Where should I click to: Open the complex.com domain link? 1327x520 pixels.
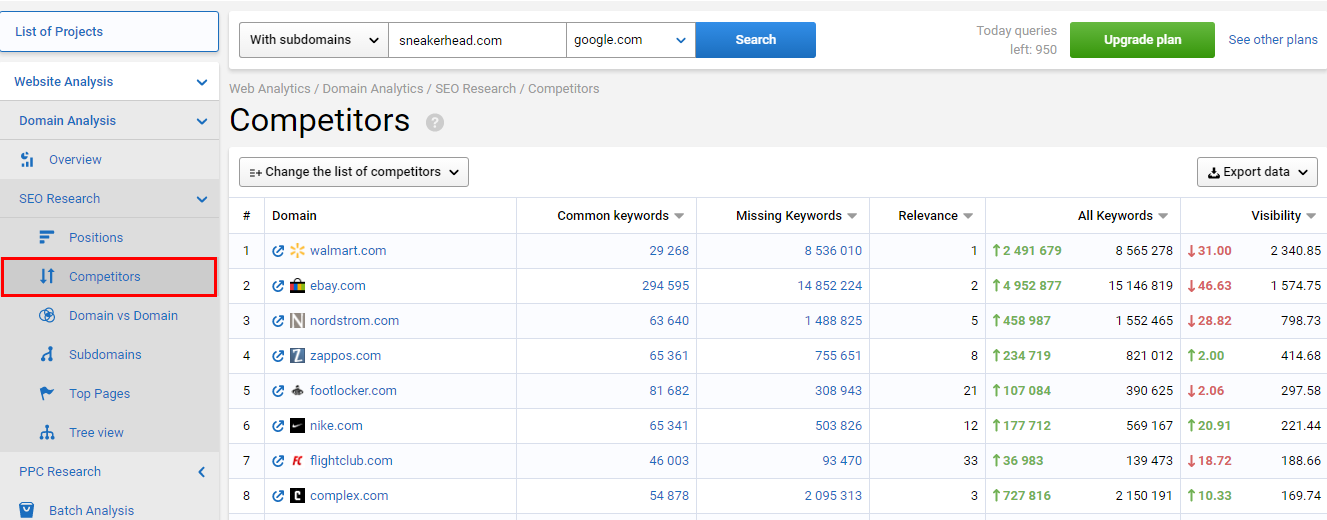coord(349,496)
